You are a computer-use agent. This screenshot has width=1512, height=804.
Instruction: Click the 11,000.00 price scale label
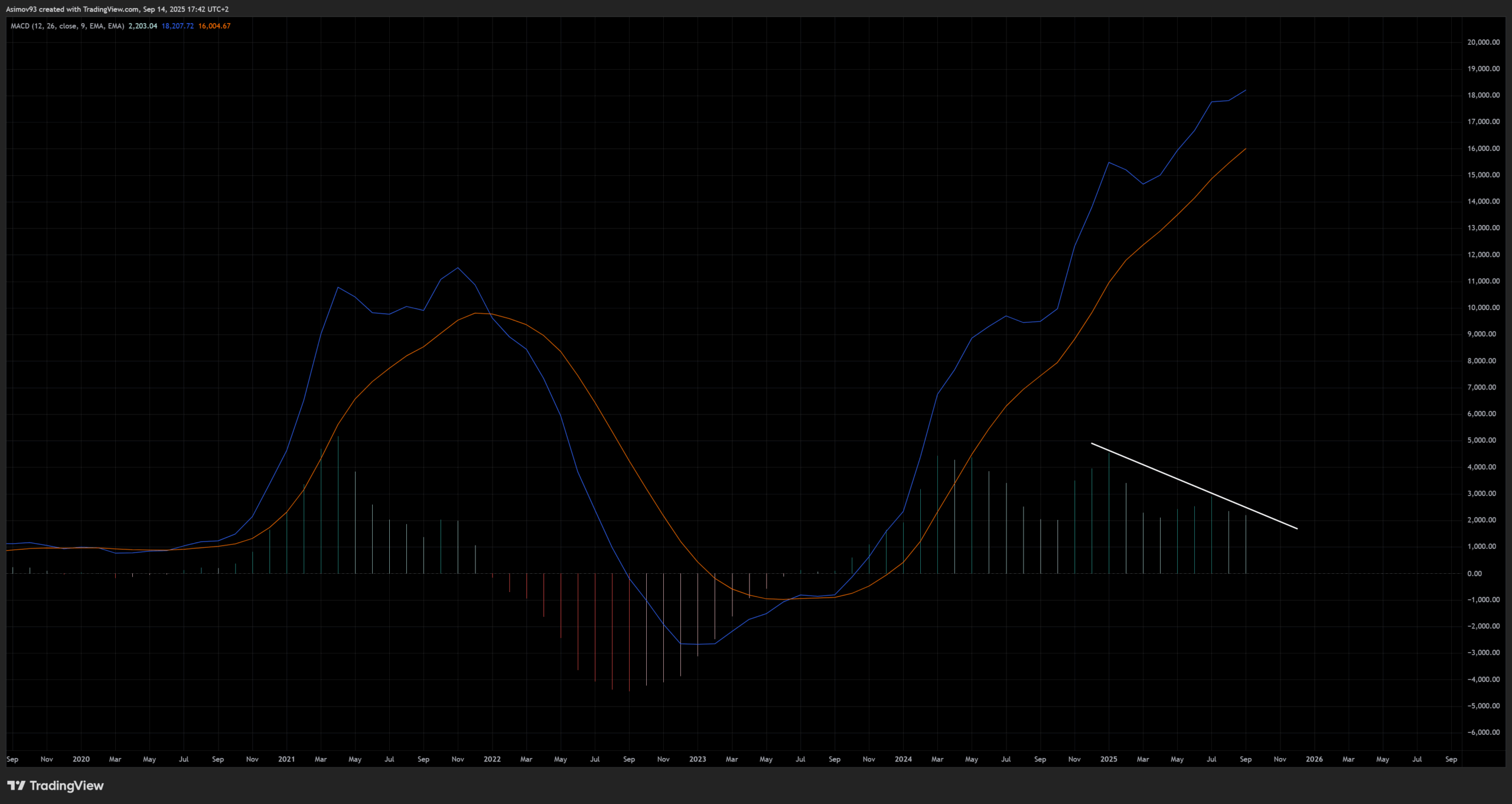[1483, 281]
